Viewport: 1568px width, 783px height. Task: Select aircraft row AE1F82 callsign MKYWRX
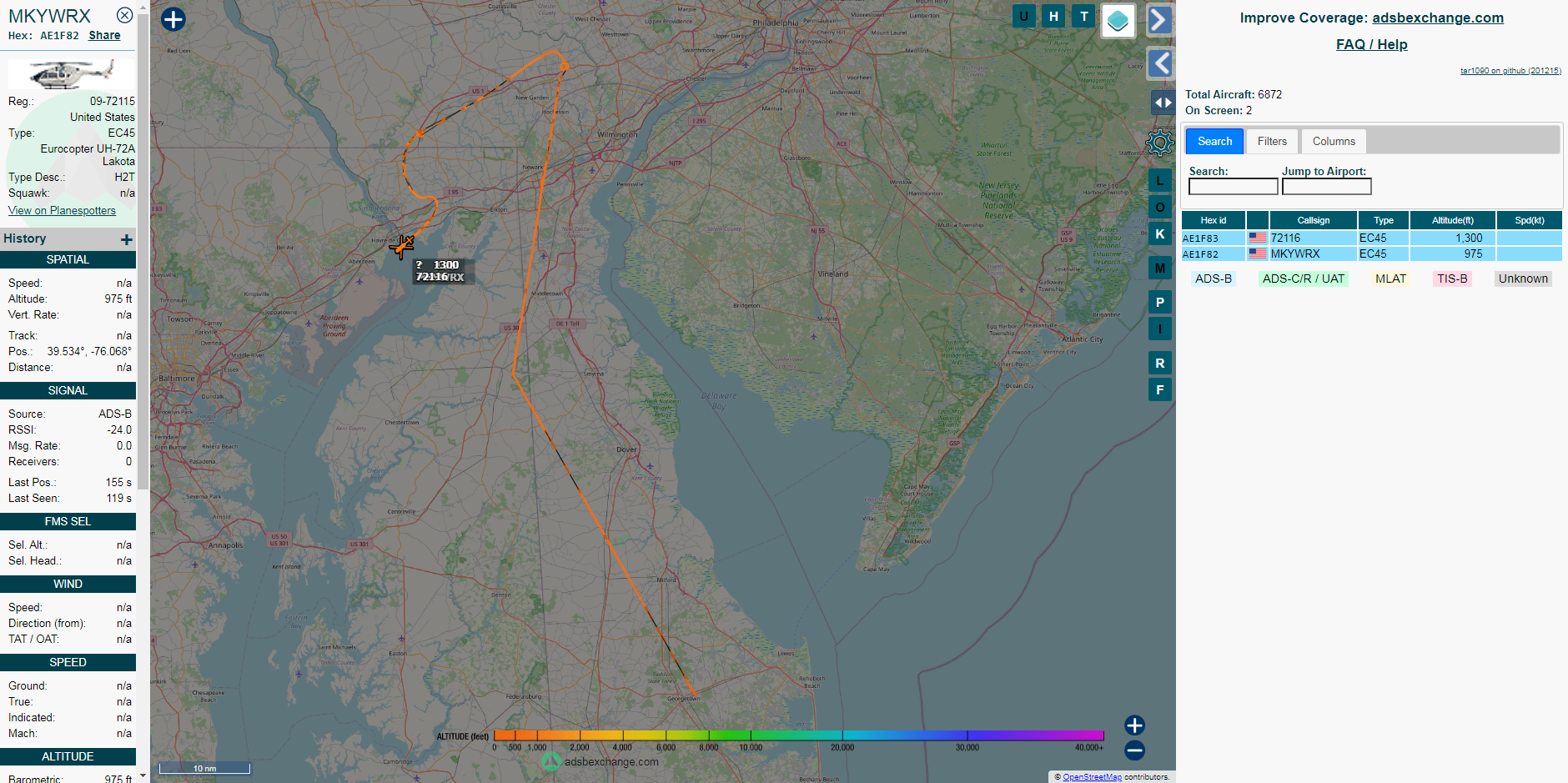pos(1371,254)
